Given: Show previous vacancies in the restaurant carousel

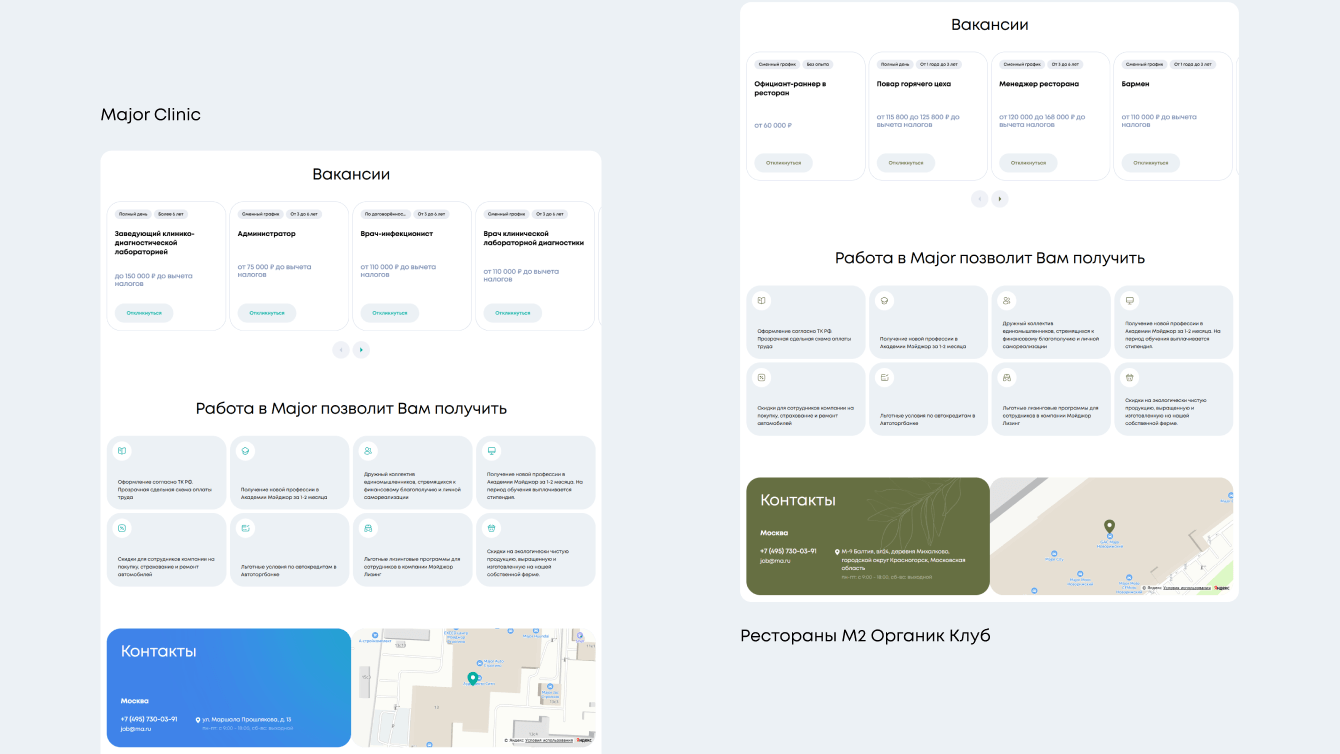Looking at the screenshot, I should click(x=980, y=198).
